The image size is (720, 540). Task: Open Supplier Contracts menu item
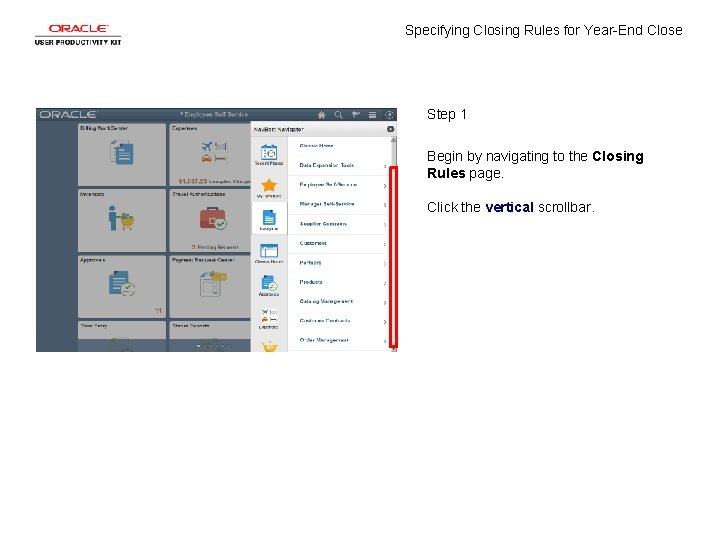[x=338, y=224]
